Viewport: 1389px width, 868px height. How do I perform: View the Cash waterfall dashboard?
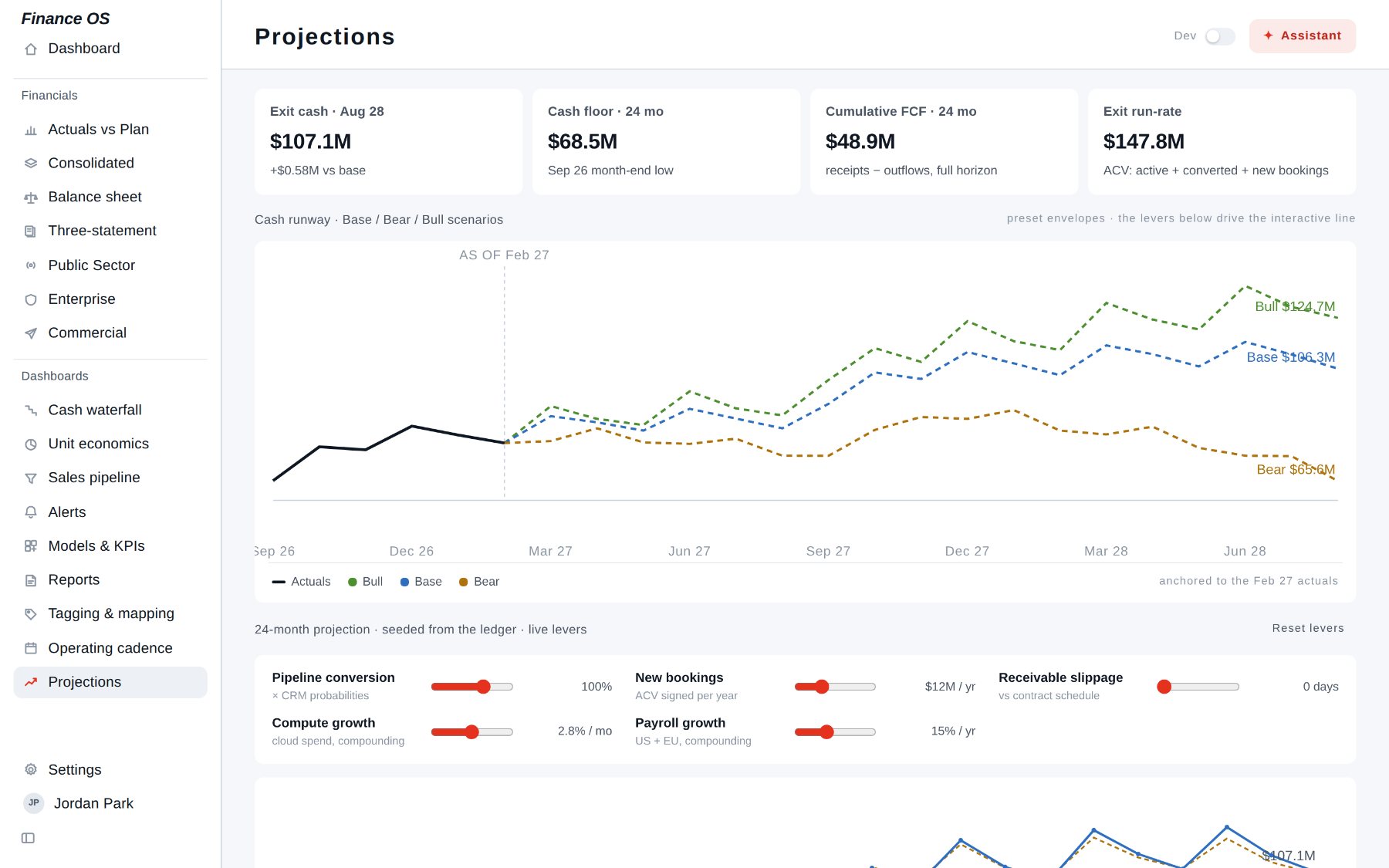pos(110,410)
